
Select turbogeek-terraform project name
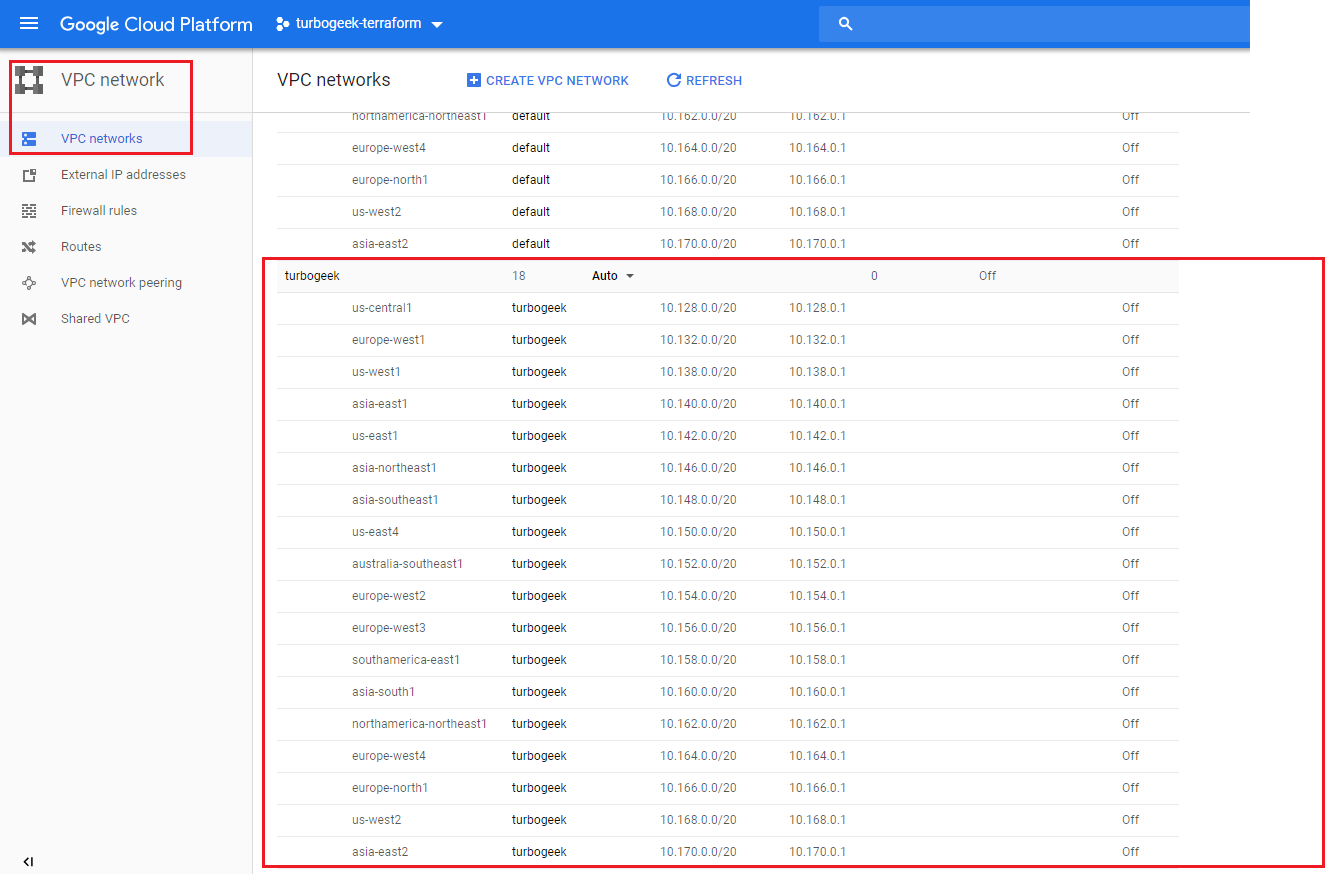359,24
